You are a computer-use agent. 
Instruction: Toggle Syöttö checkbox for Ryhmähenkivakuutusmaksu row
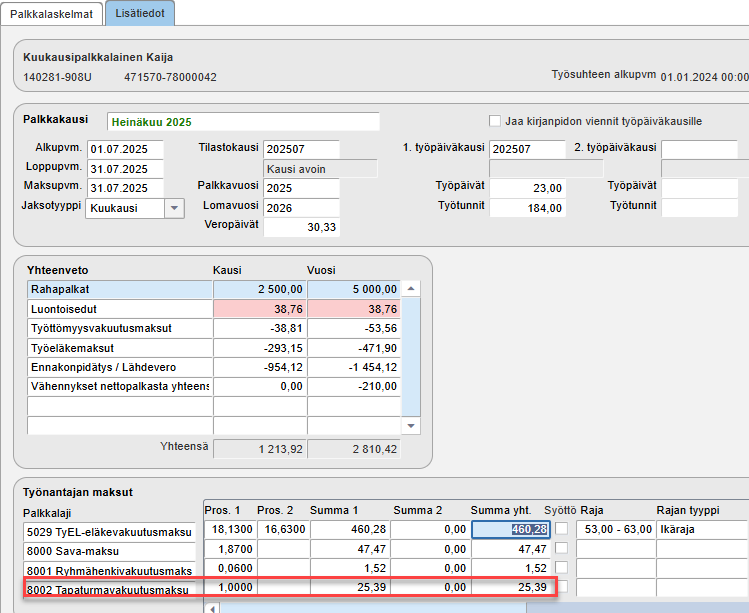point(562,567)
